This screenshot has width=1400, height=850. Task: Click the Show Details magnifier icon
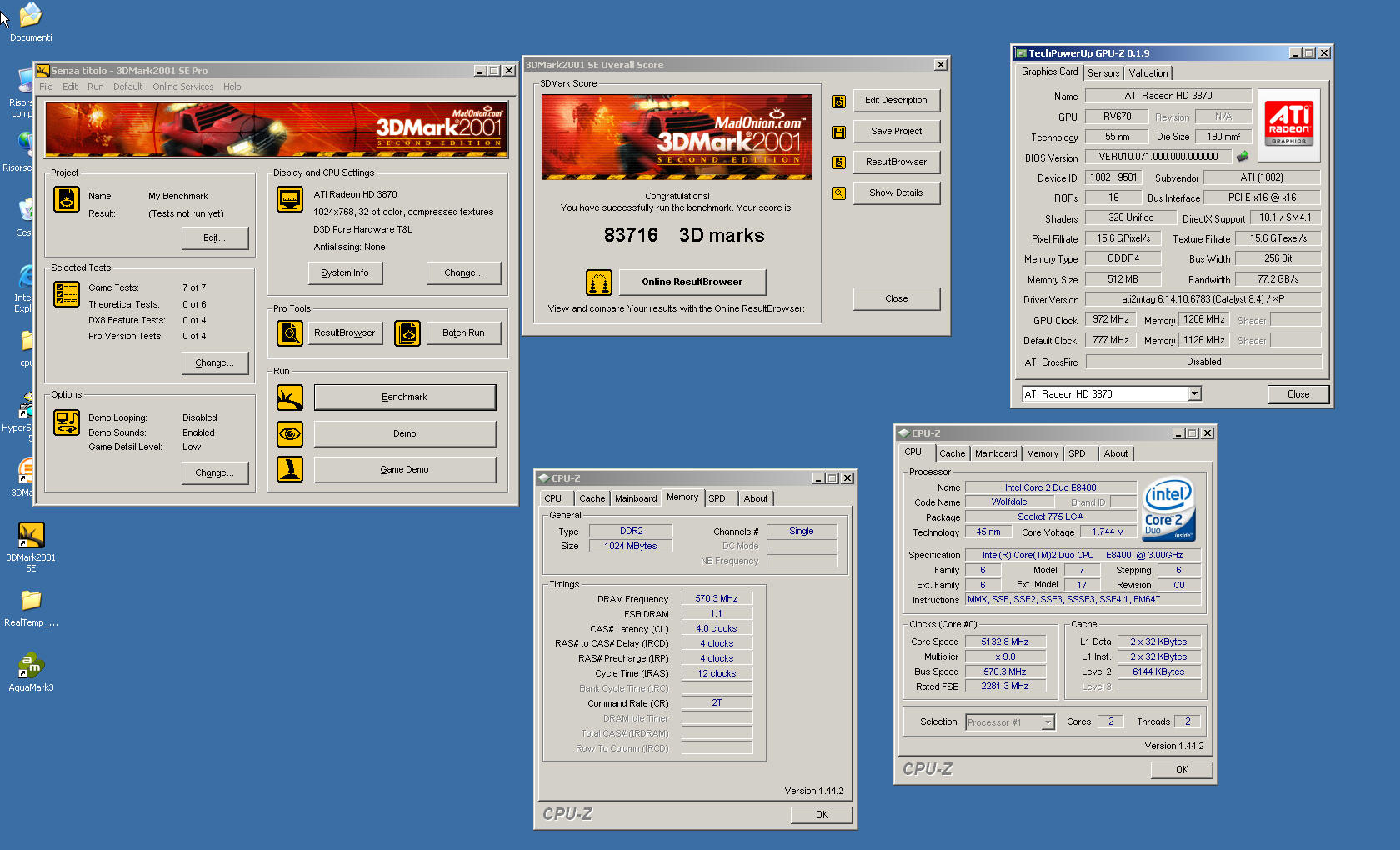(839, 193)
